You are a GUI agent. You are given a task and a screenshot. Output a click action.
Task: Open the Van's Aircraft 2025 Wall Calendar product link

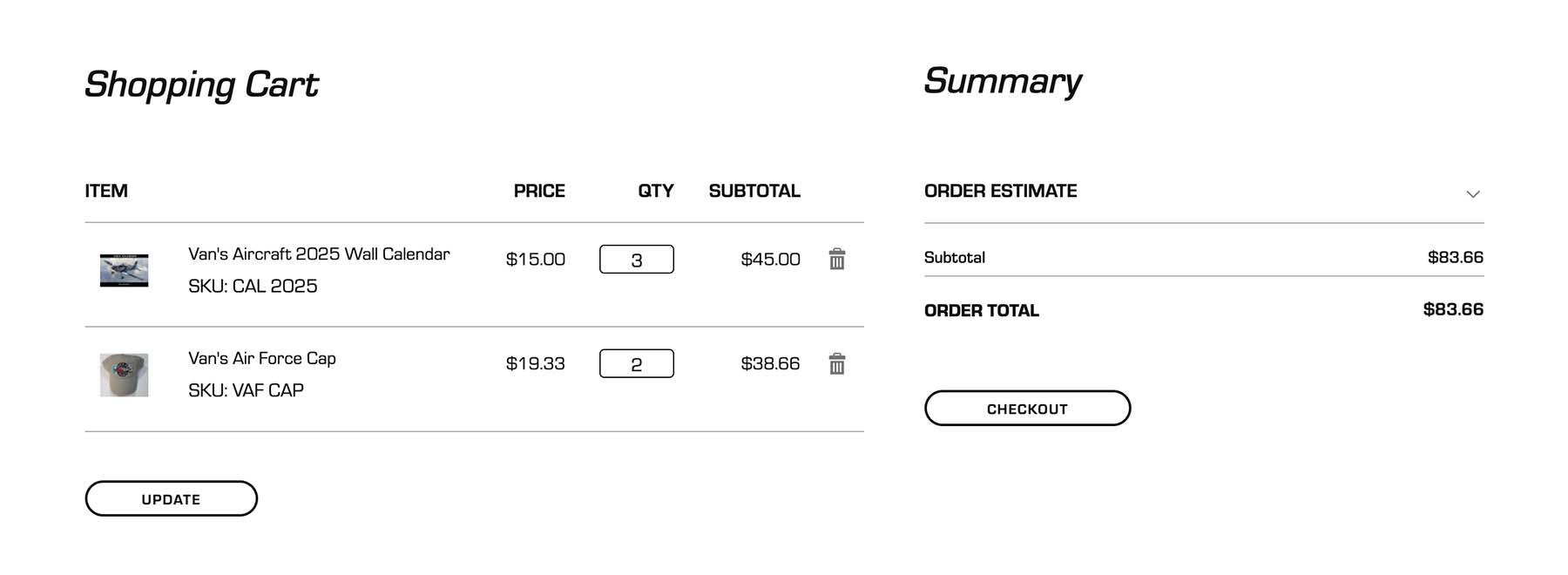318,254
